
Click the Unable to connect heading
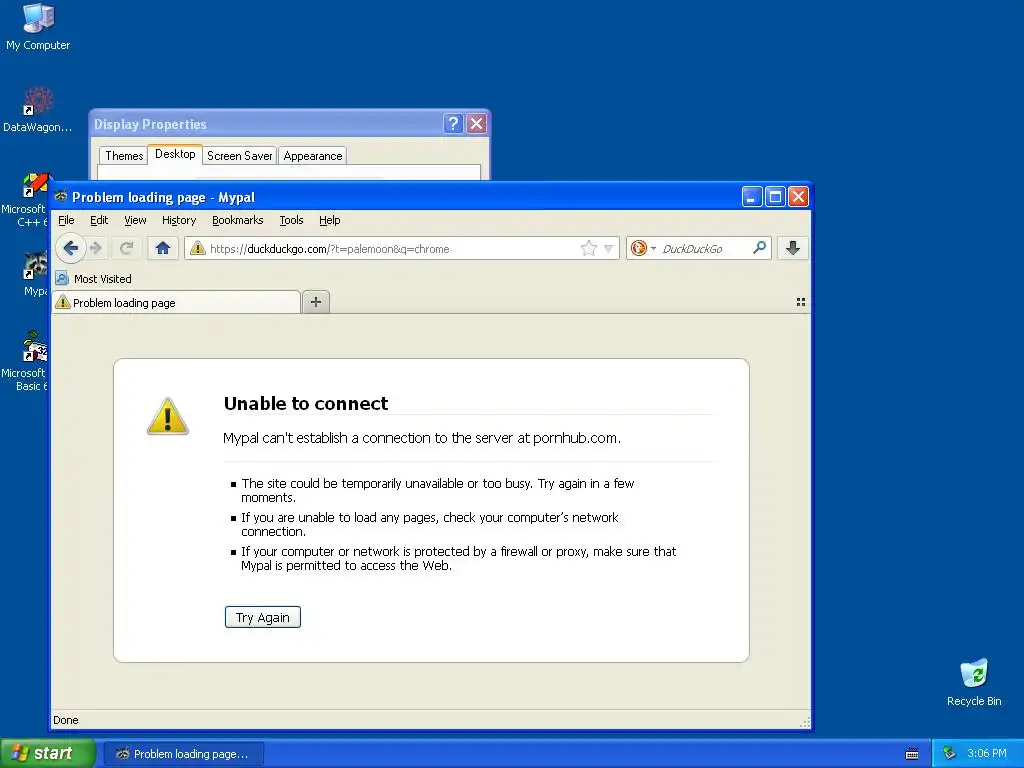pos(306,403)
